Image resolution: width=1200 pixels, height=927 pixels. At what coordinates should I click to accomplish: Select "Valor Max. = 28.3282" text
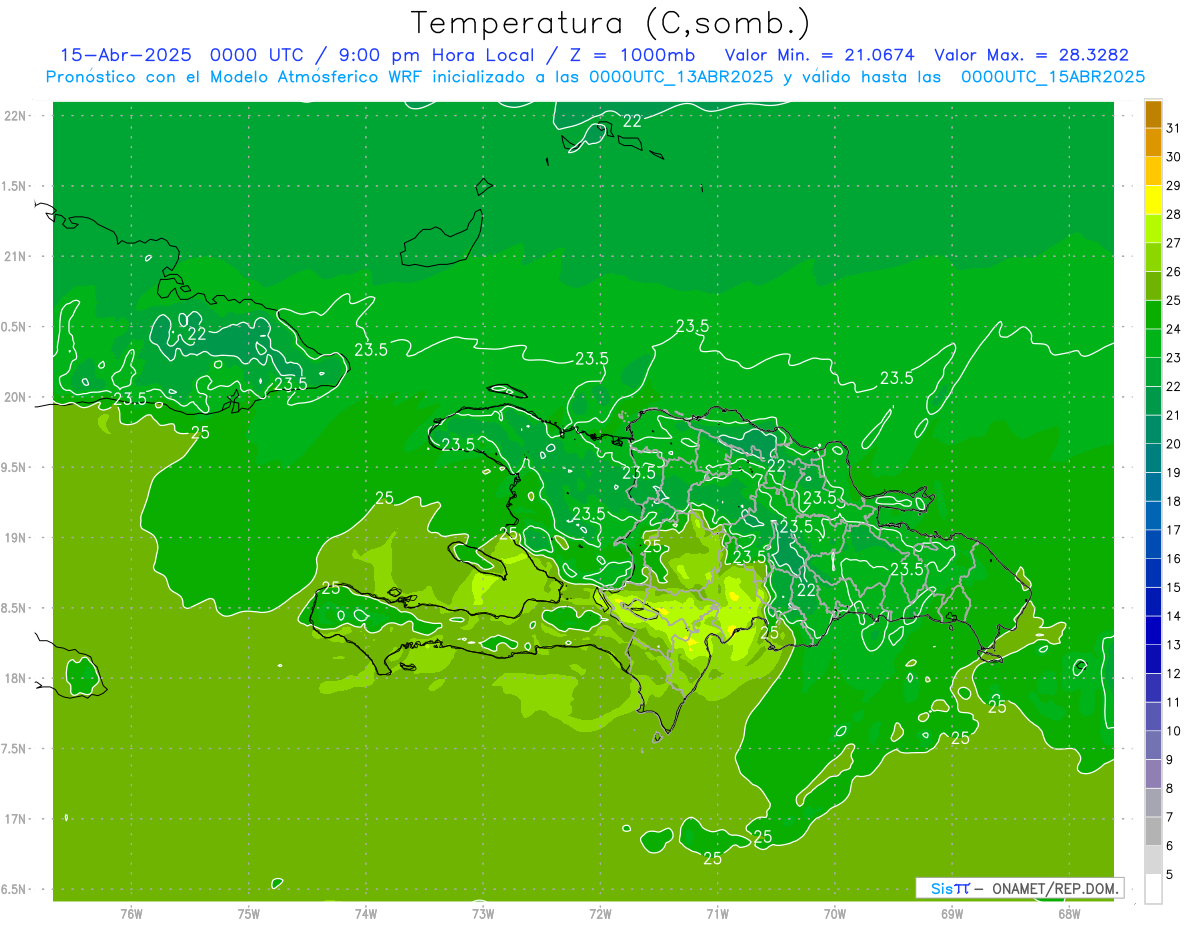pyautogui.click(x=1031, y=55)
